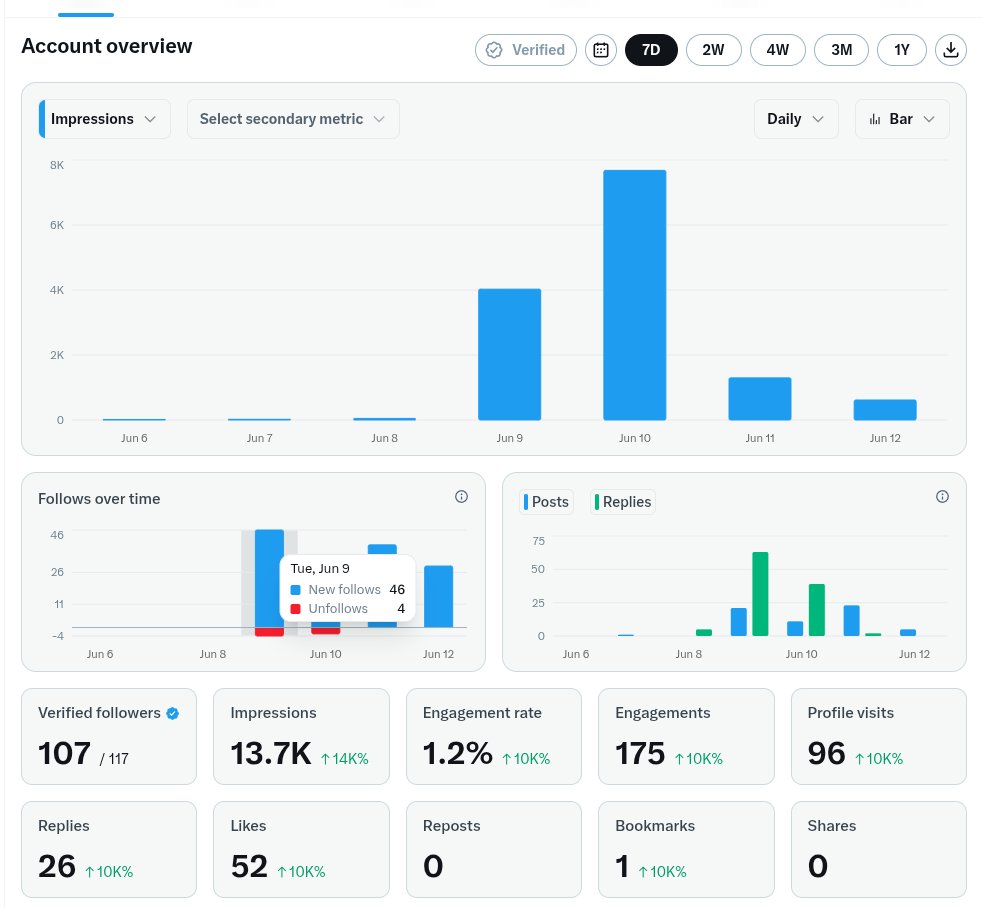Open the Reposts 0 card
The height and width of the screenshot is (908, 982).
coord(494,850)
